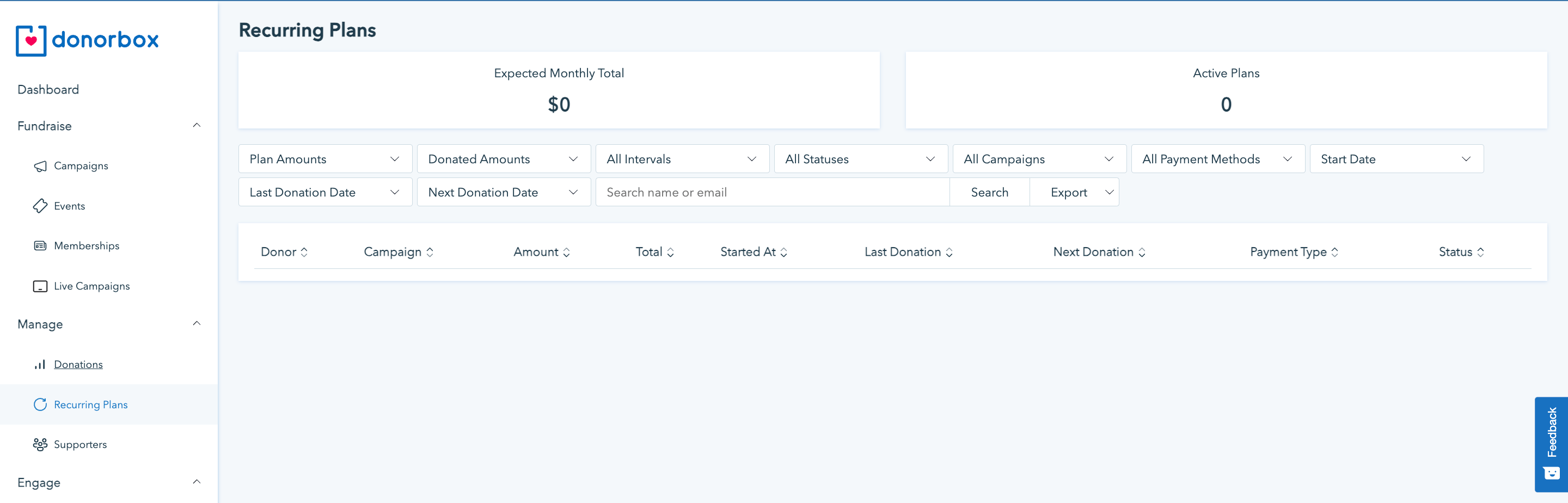Open the Dashboard menu item
The width and height of the screenshot is (1568, 503).
pyautogui.click(x=48, y=89)
